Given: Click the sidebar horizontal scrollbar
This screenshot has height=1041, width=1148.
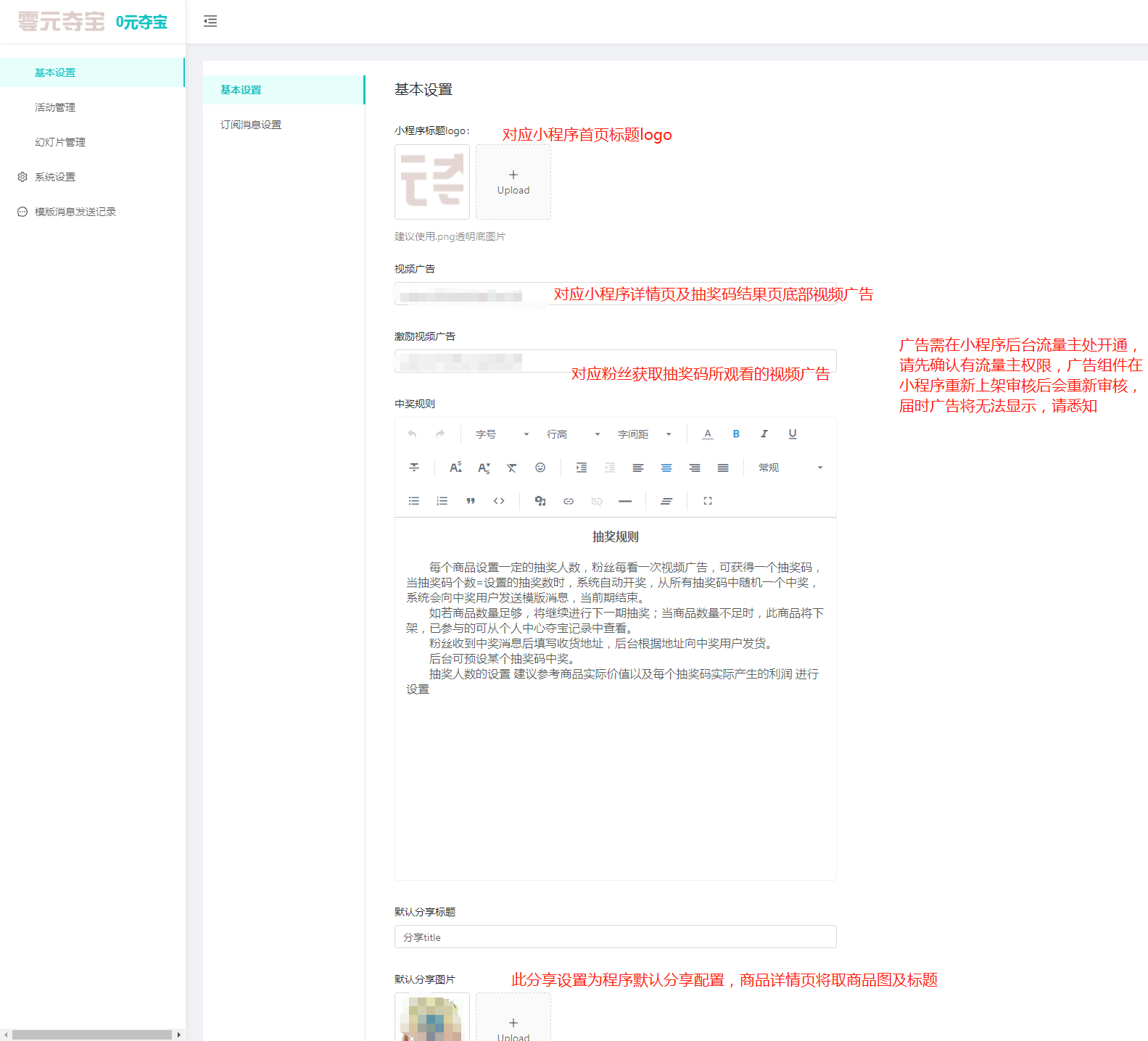Looking at the screenshot, I should click(x=92, y=1034).
